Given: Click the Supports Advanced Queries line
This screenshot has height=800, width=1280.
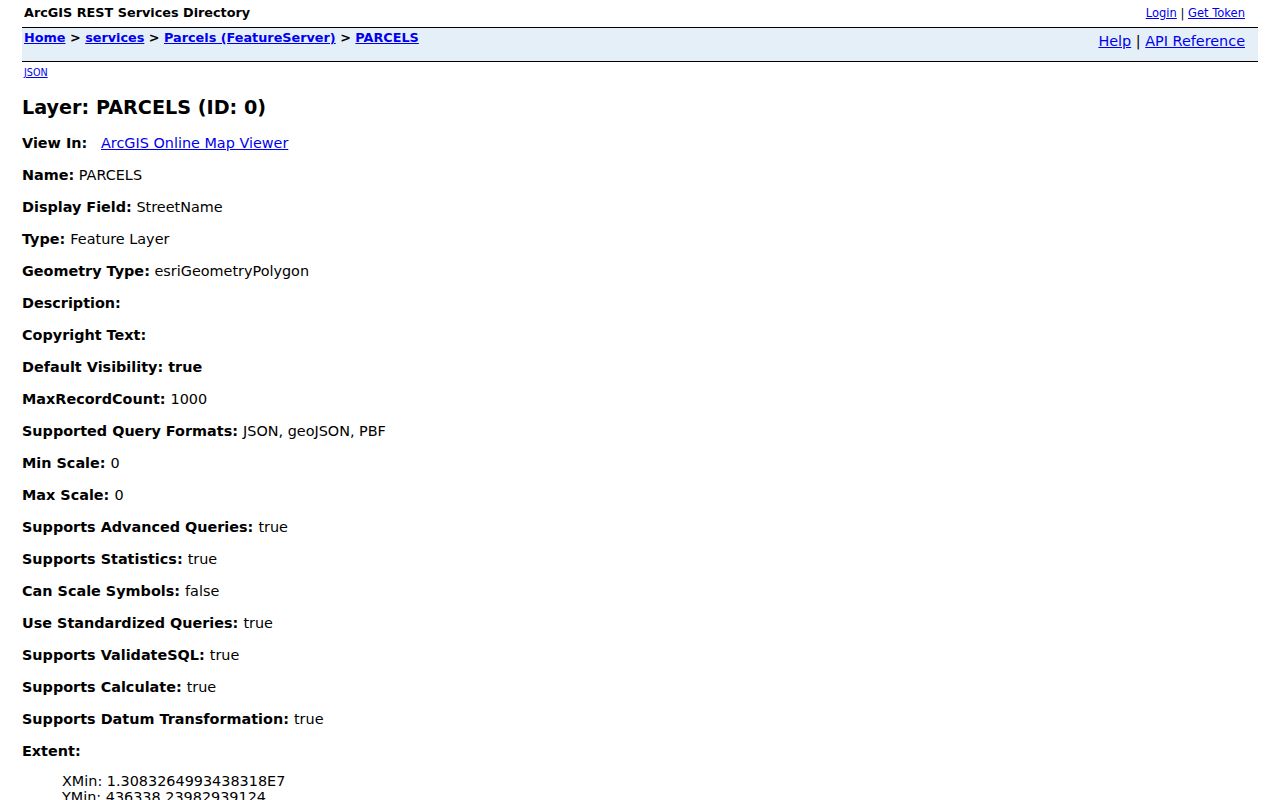Looking at the screenshot, I should (155, 527).
